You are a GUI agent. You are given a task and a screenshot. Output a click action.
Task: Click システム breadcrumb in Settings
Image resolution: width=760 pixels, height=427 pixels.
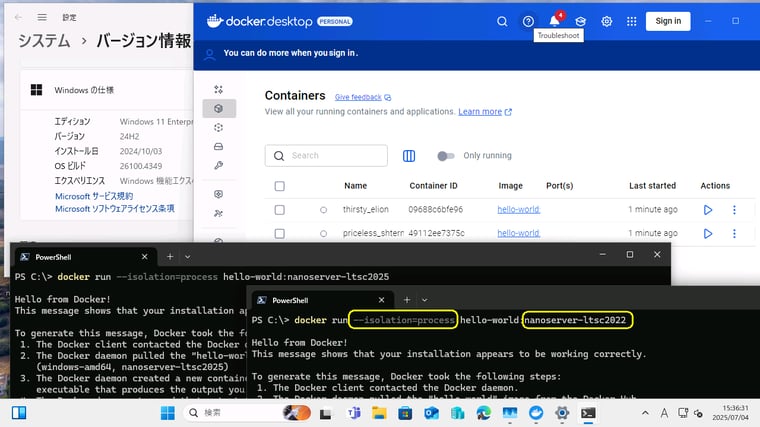[x=44, y=41]
